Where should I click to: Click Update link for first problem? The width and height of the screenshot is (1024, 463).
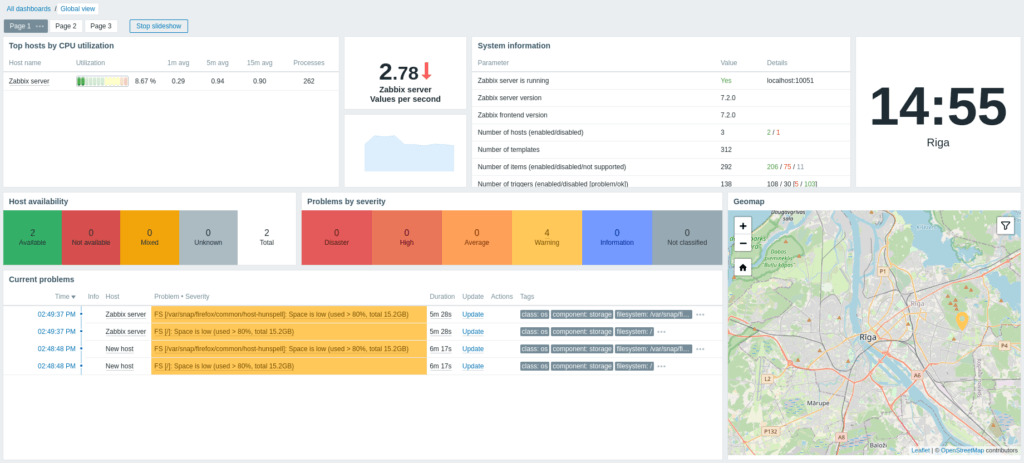(472, 314)
